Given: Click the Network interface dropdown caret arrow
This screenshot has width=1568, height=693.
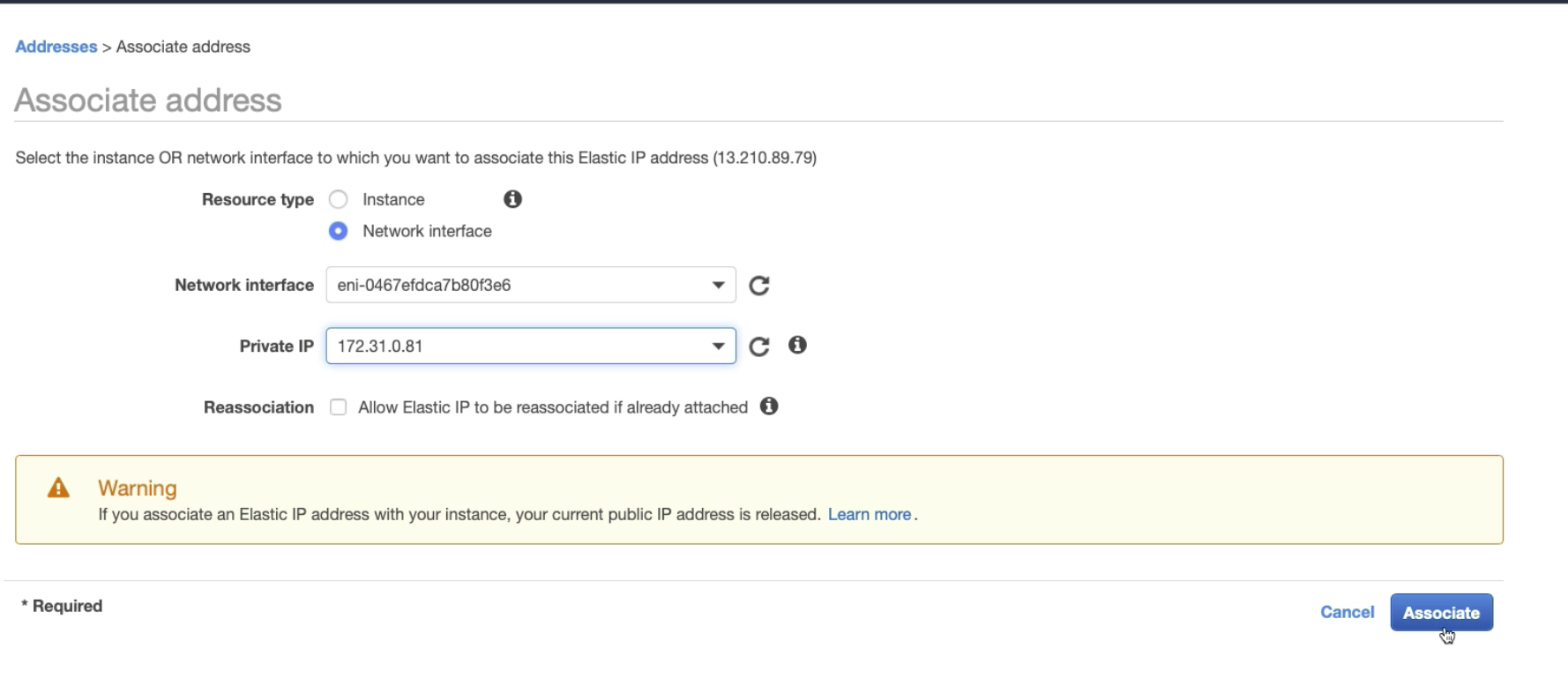Looking at the screenshot, I should [718, 285].
